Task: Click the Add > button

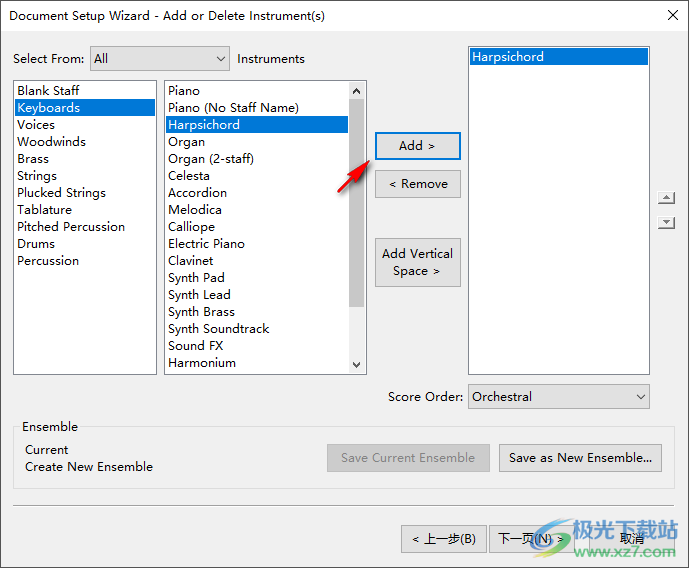Action: (417, 146)
